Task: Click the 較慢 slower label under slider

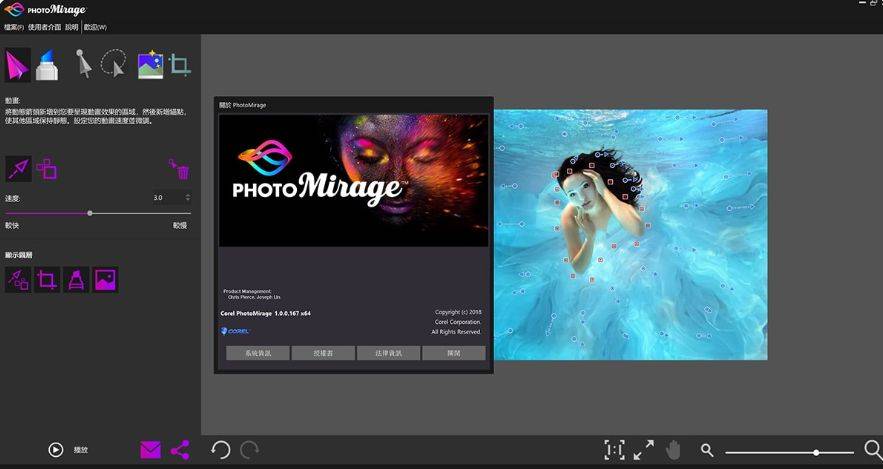Action: coord(180,225)
